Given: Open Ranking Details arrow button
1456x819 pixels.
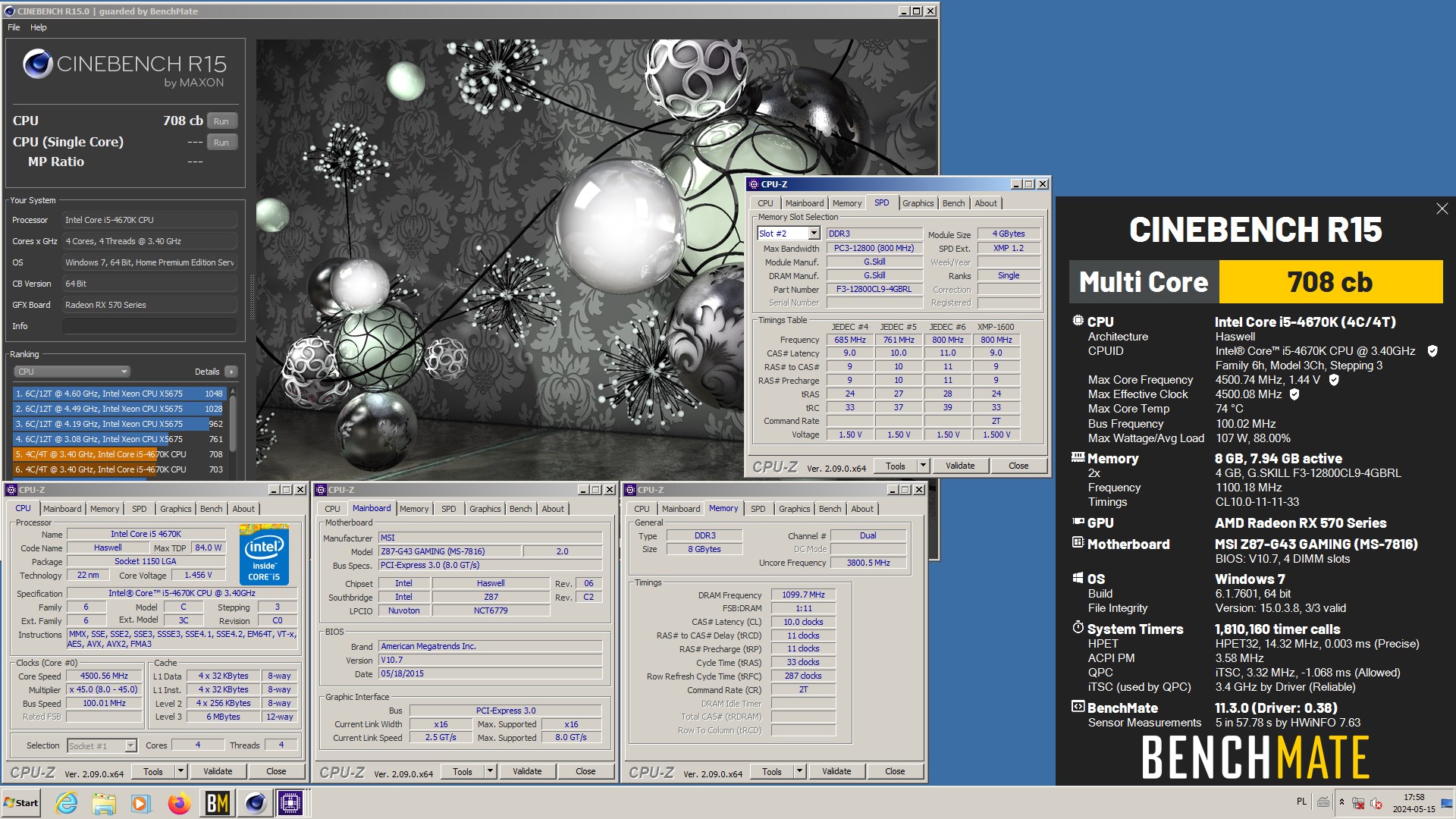Looking at the screenshot, I should [x=231, y=372].
